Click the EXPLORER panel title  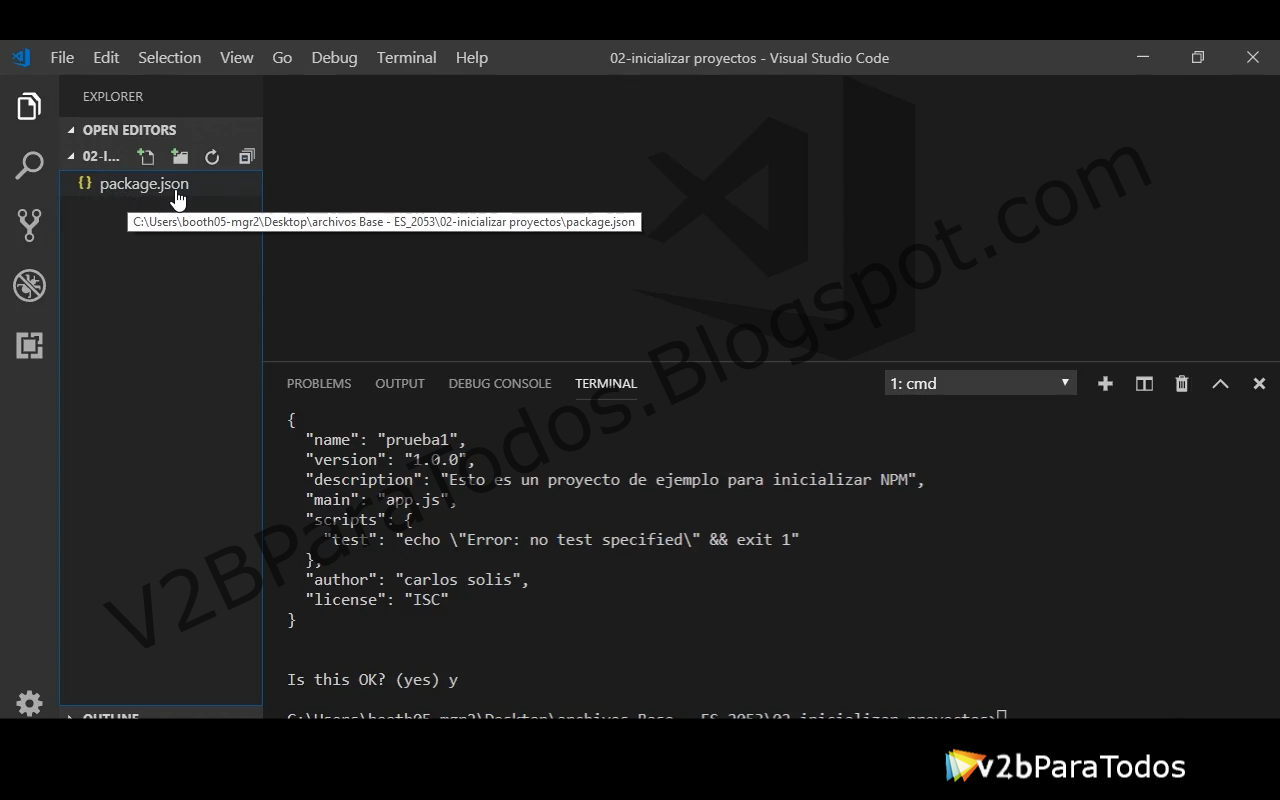(x=113, y=96)
